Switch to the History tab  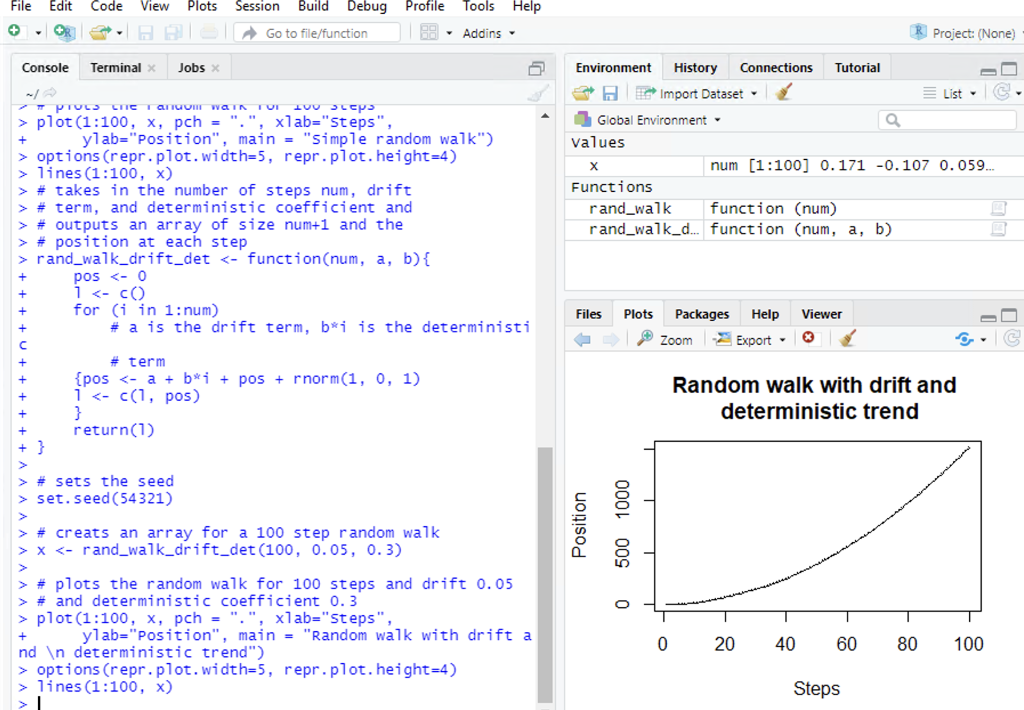695,67
